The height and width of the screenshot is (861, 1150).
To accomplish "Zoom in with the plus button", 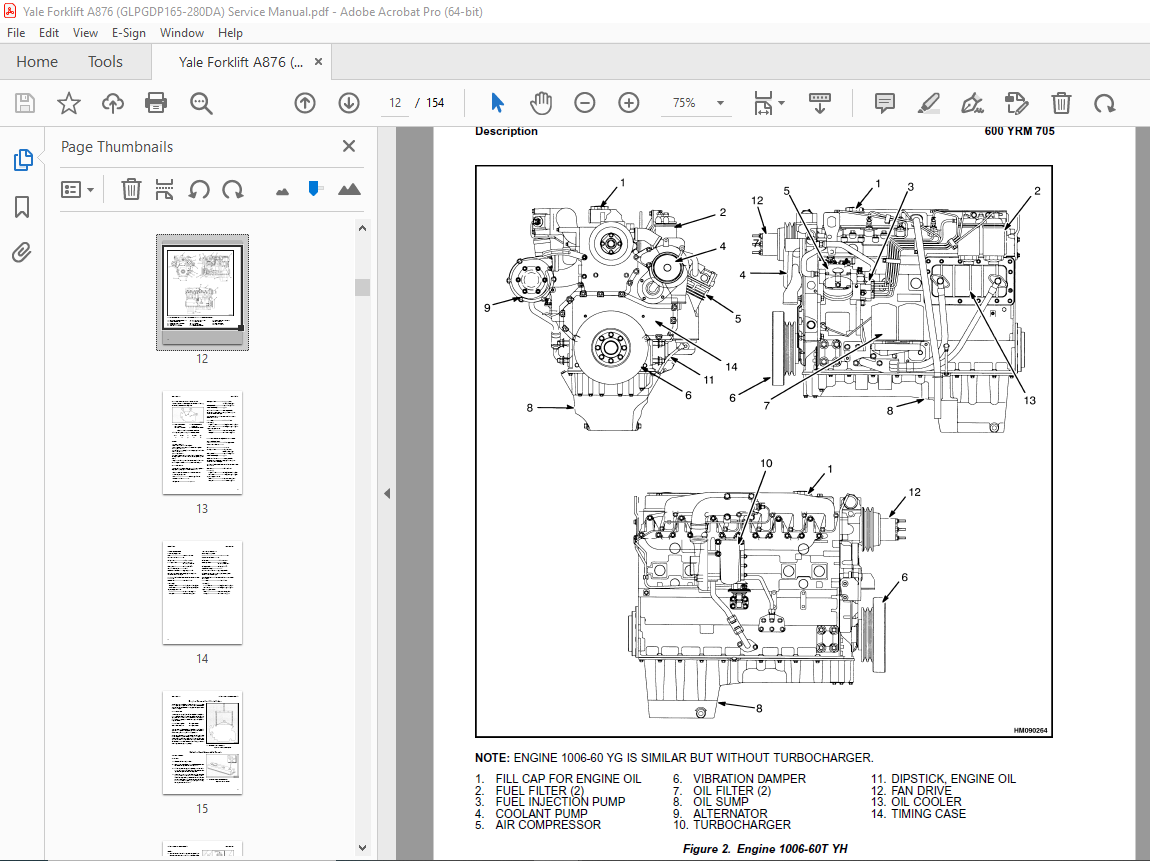I will coord(629,103).
